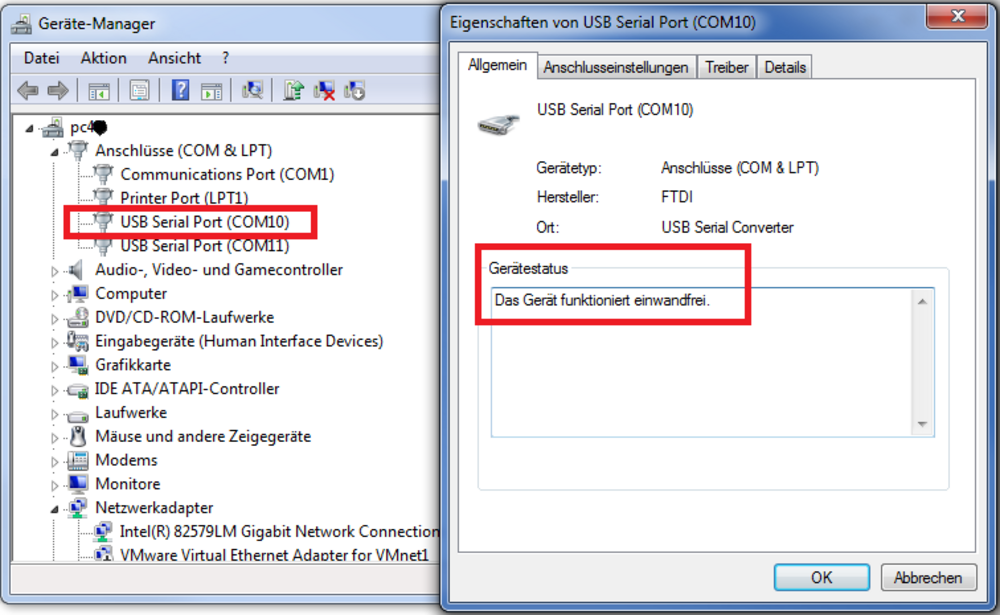Switch to the Treiber tab
The image size is (1000, 615).
tap(726, 67)
